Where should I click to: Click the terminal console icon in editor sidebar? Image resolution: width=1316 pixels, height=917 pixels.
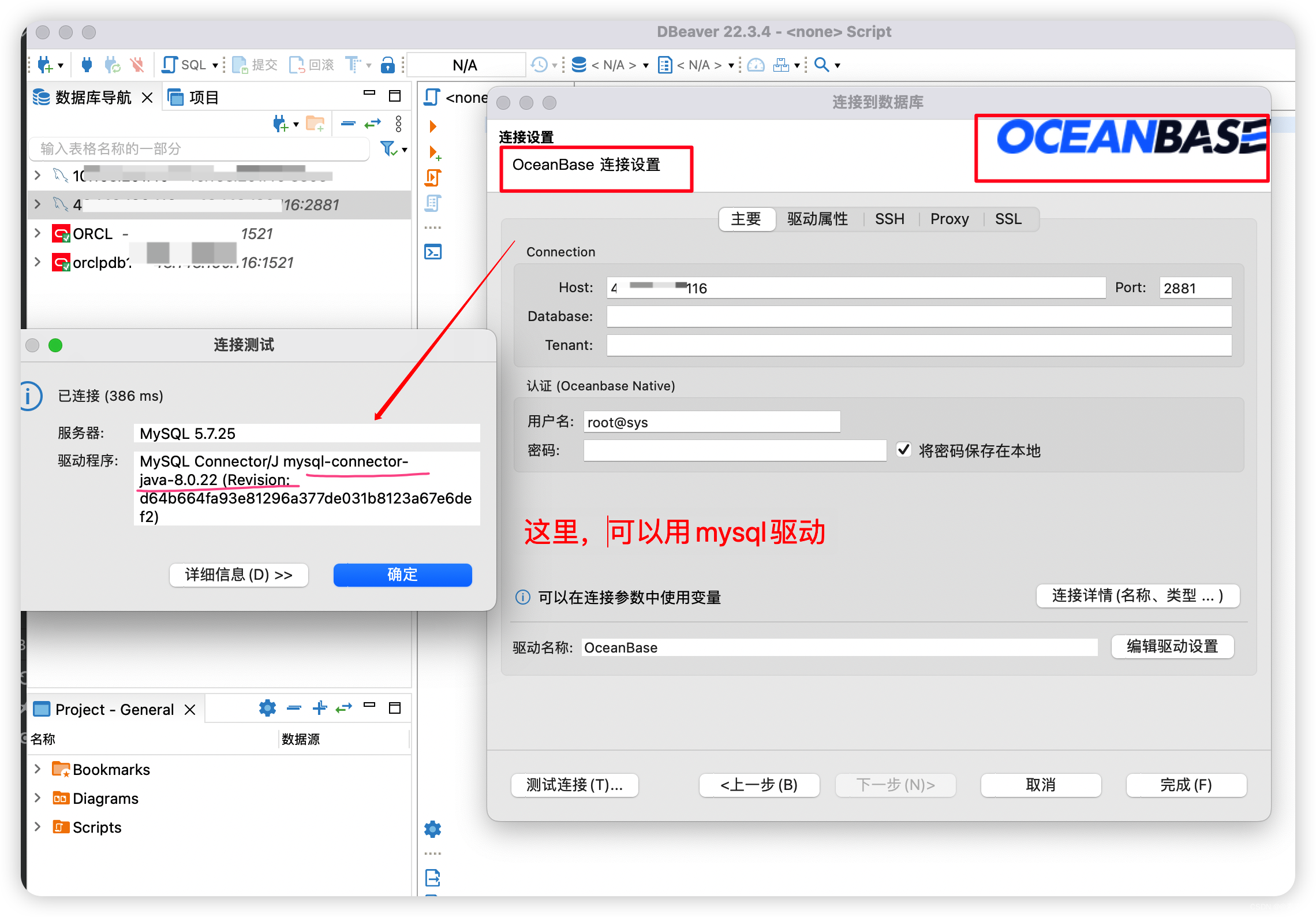(x=433, y=252)
